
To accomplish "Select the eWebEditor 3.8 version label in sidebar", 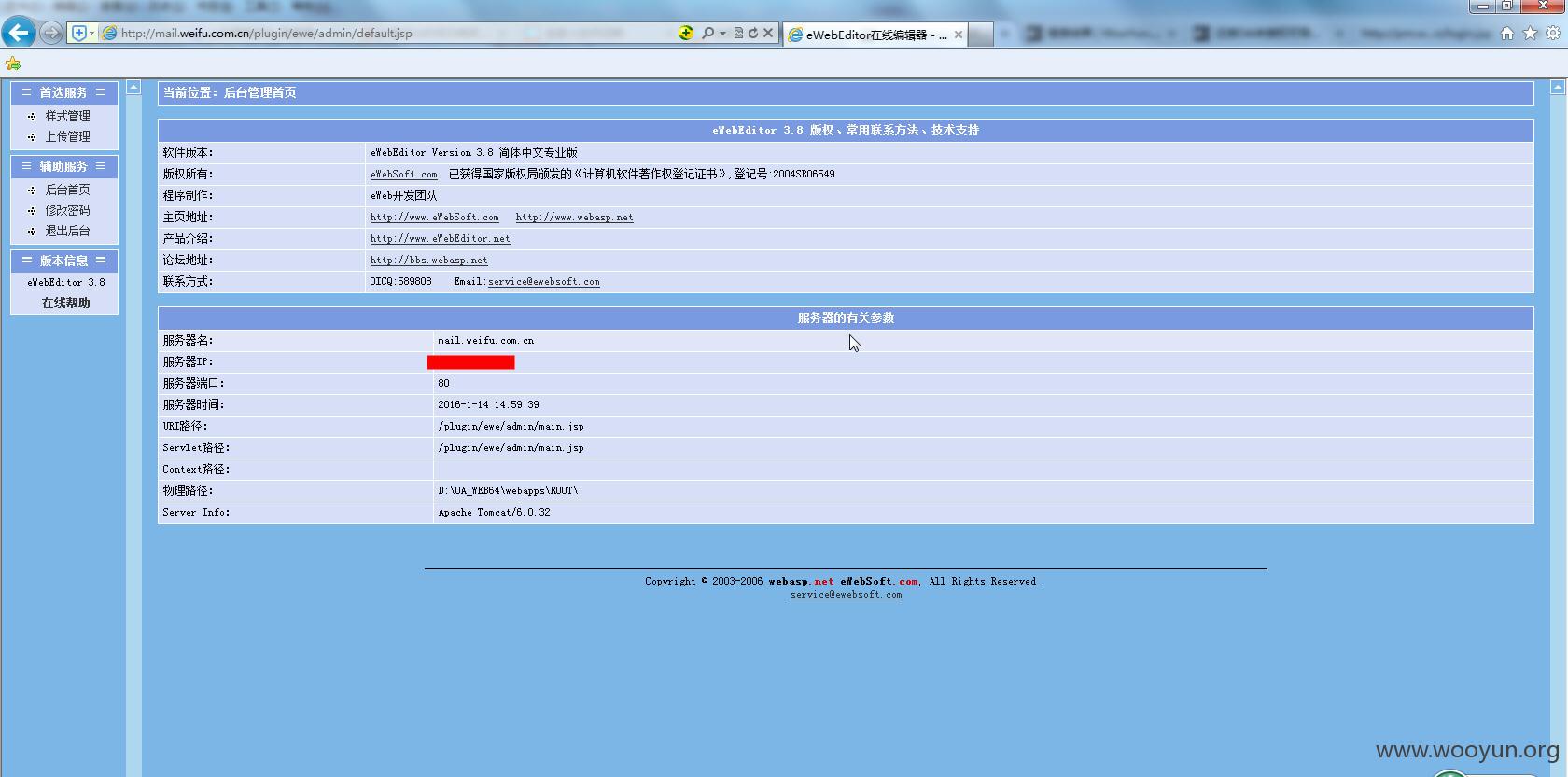I will (x=65, y=282).
